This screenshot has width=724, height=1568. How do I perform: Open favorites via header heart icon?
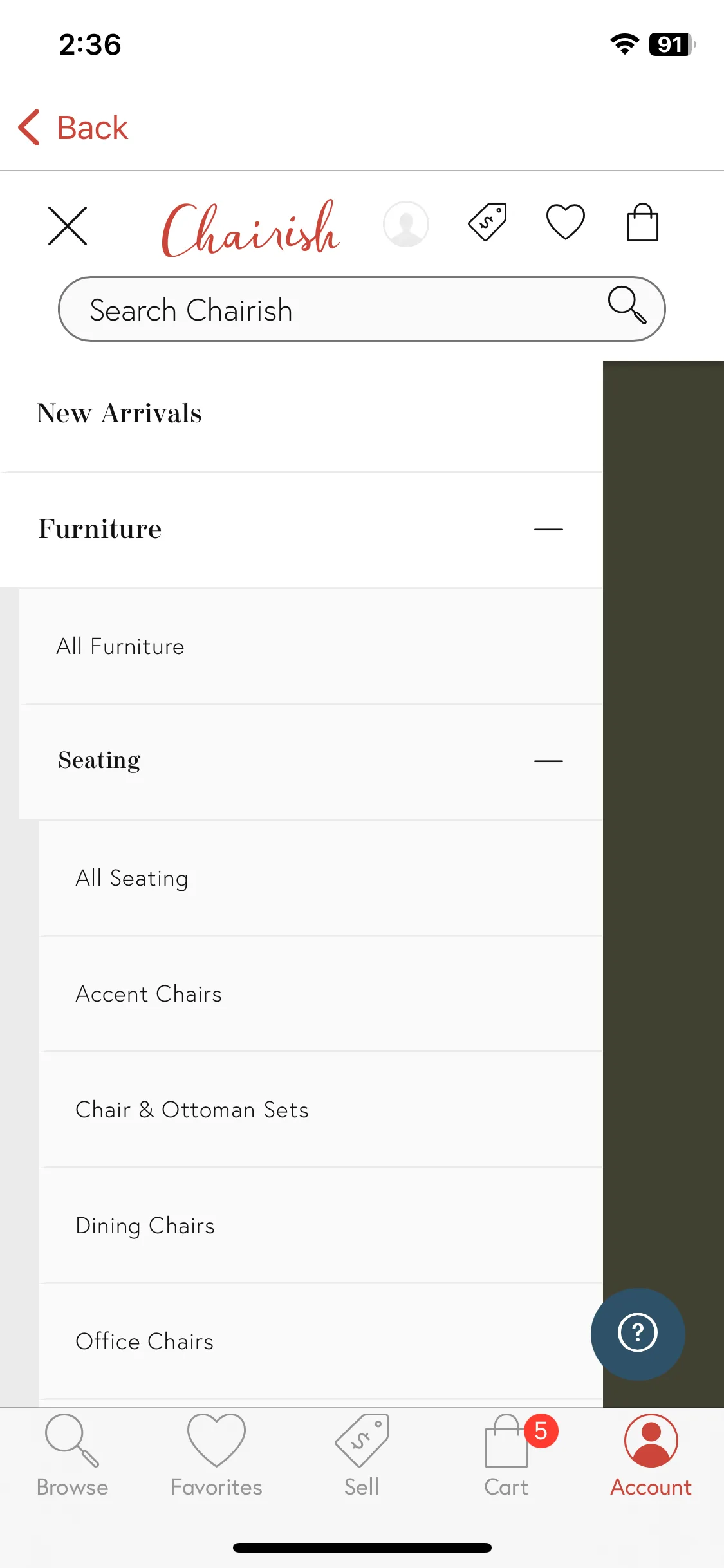566,222
